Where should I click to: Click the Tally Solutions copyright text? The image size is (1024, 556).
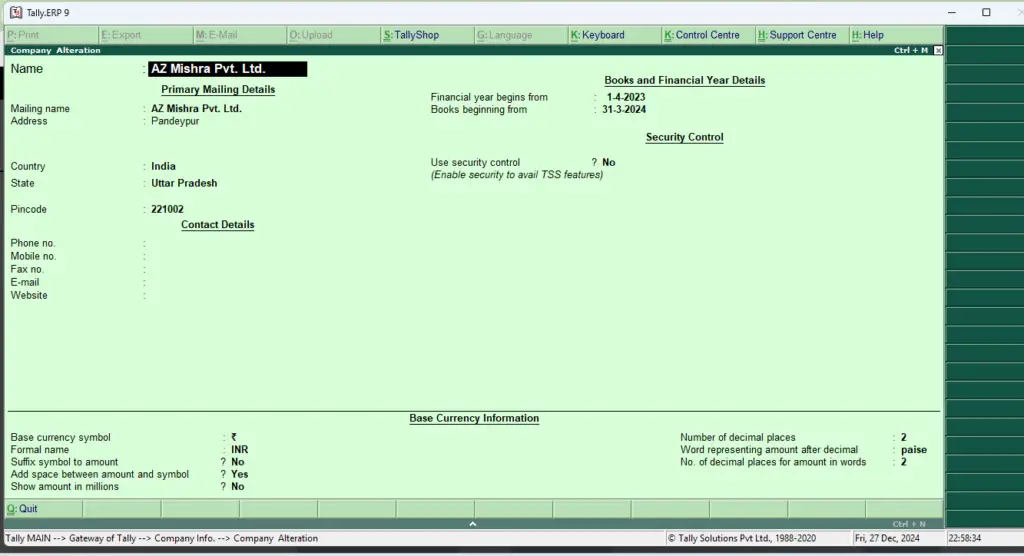click(x=741, y=539)
